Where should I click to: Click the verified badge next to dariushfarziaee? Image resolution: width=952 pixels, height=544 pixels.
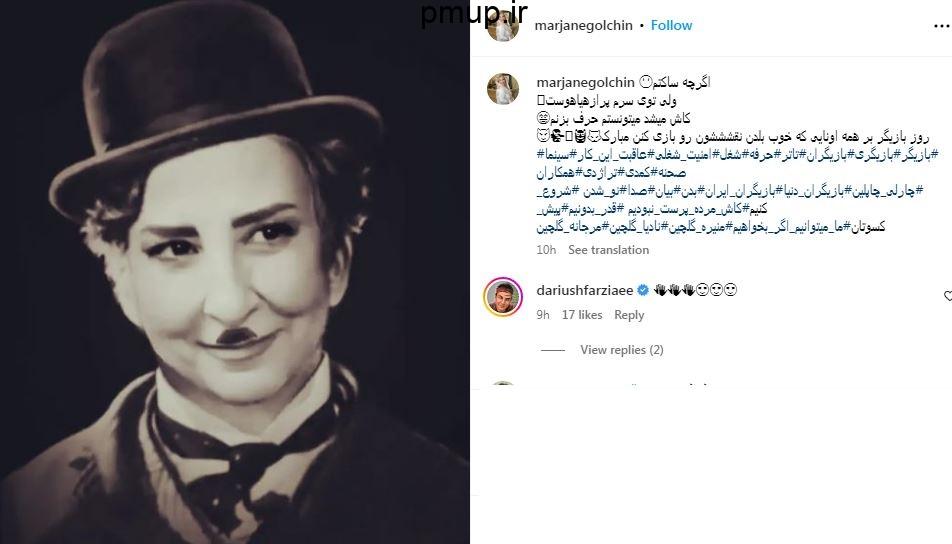(642, 290)
